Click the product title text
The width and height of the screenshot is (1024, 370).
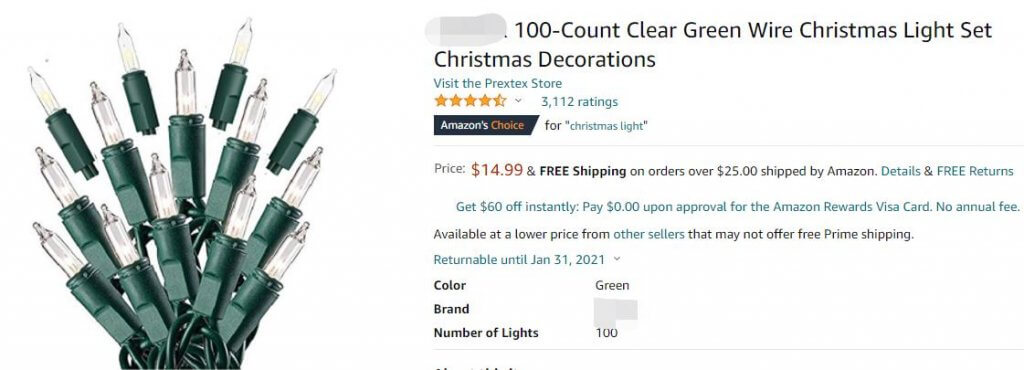712,44
